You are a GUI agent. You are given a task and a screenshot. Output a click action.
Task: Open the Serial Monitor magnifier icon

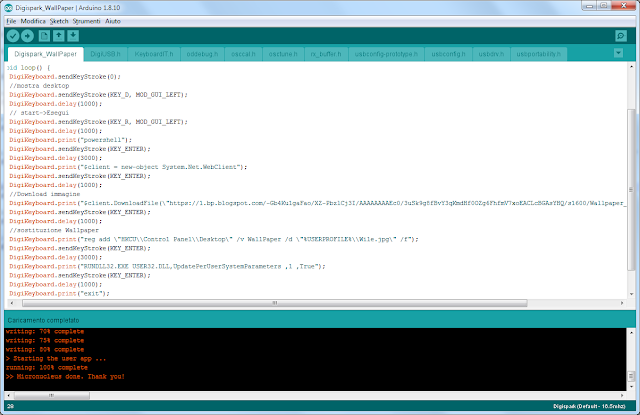[x=621, y=36]
